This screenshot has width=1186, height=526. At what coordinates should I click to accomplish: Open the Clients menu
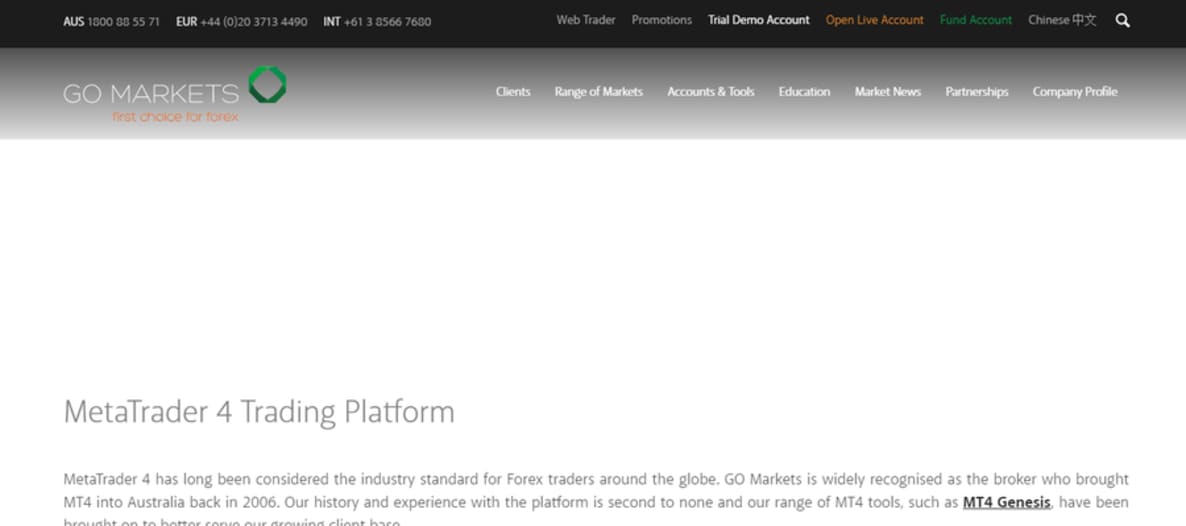point(513,92)
